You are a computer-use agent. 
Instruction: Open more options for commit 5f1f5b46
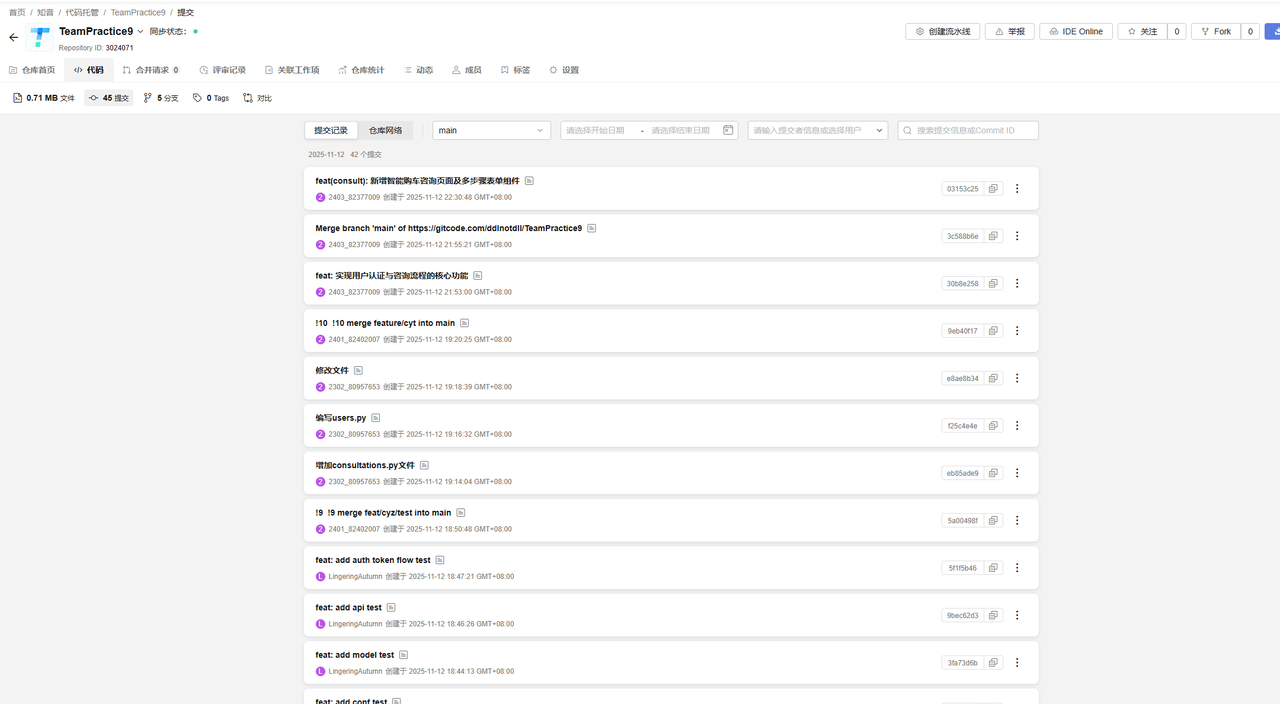point(1017,568)
